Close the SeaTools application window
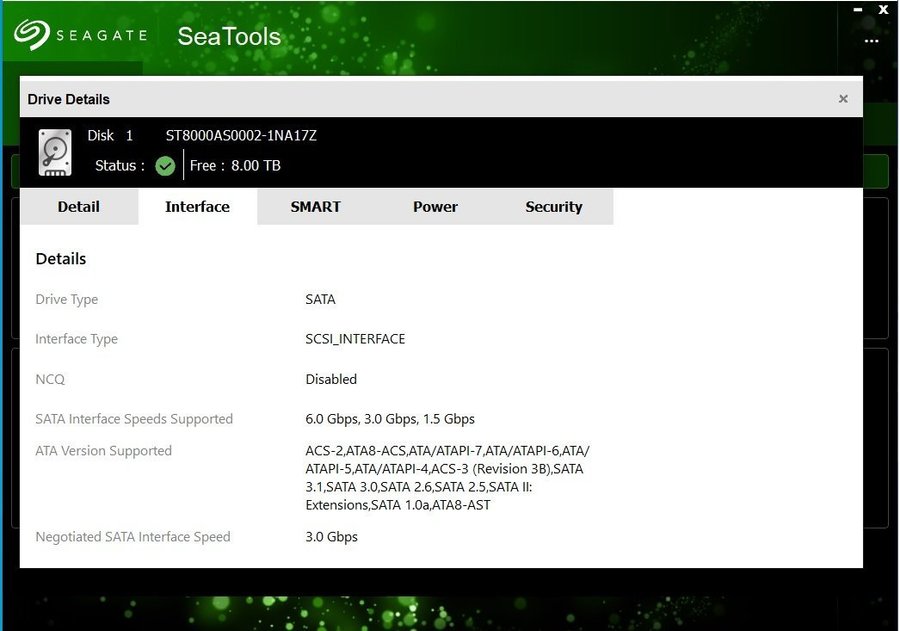 883,9
